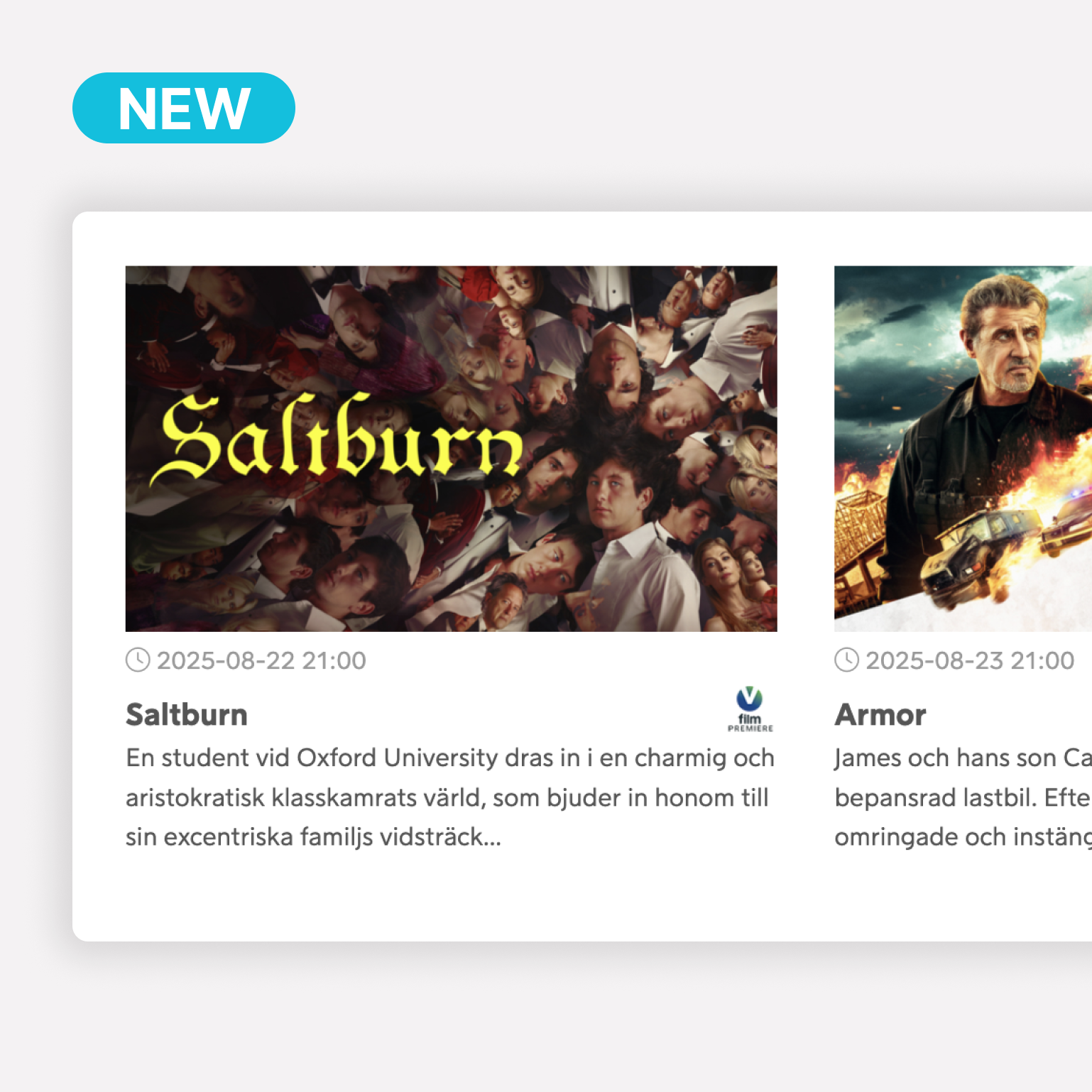Click the clock icon beside 2025-08-22
The image size is (1092, 1092).
click(x=138, y=660)
